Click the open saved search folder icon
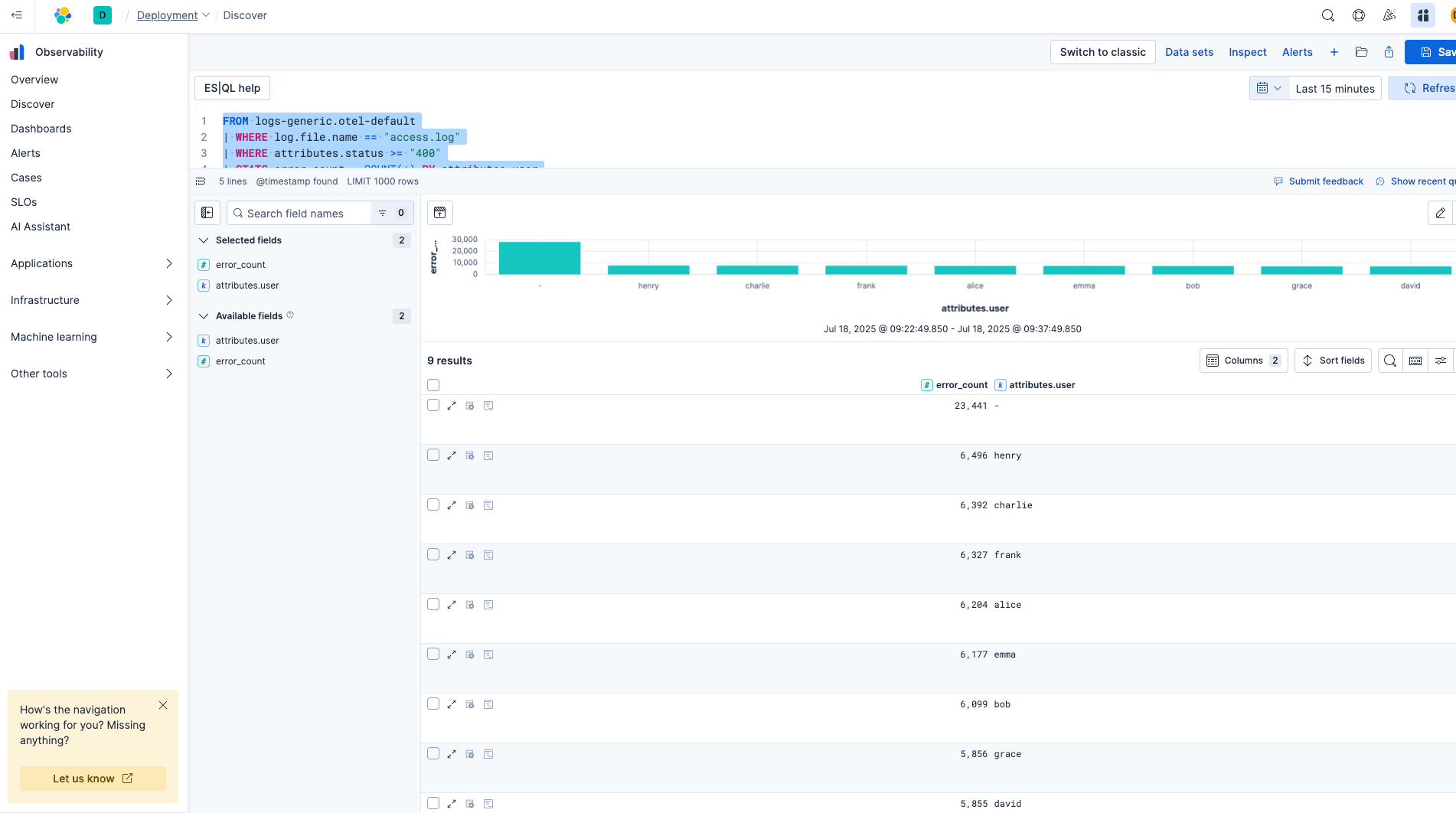 coord(1361,52)
